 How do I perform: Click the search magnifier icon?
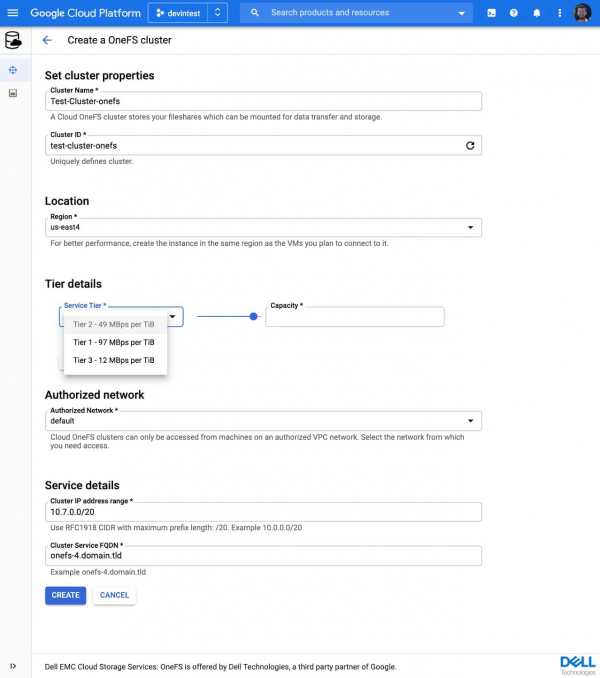click(255, 13)
